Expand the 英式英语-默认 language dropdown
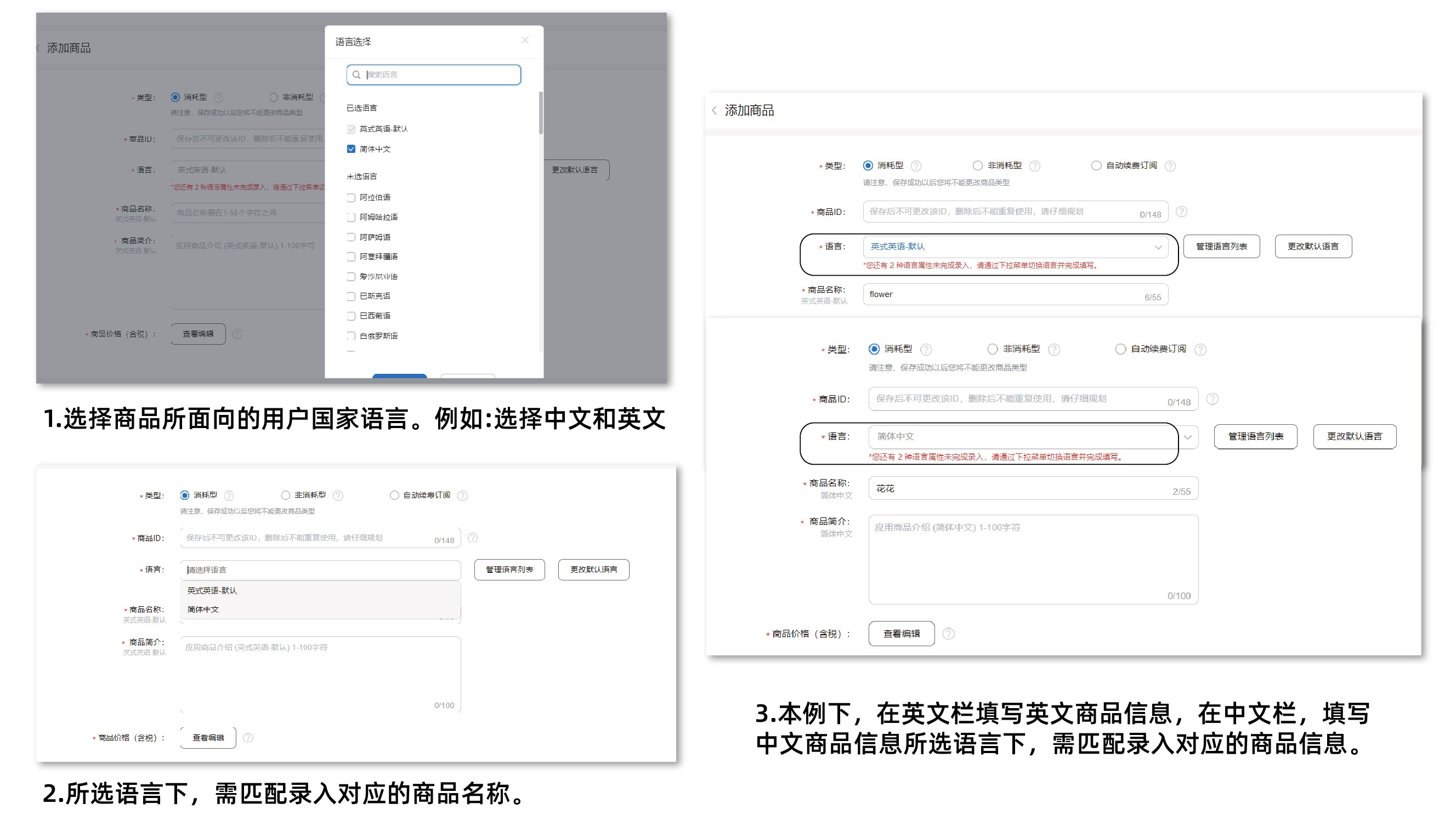This screenshot has width=1456, height=832. point(1158,247)
